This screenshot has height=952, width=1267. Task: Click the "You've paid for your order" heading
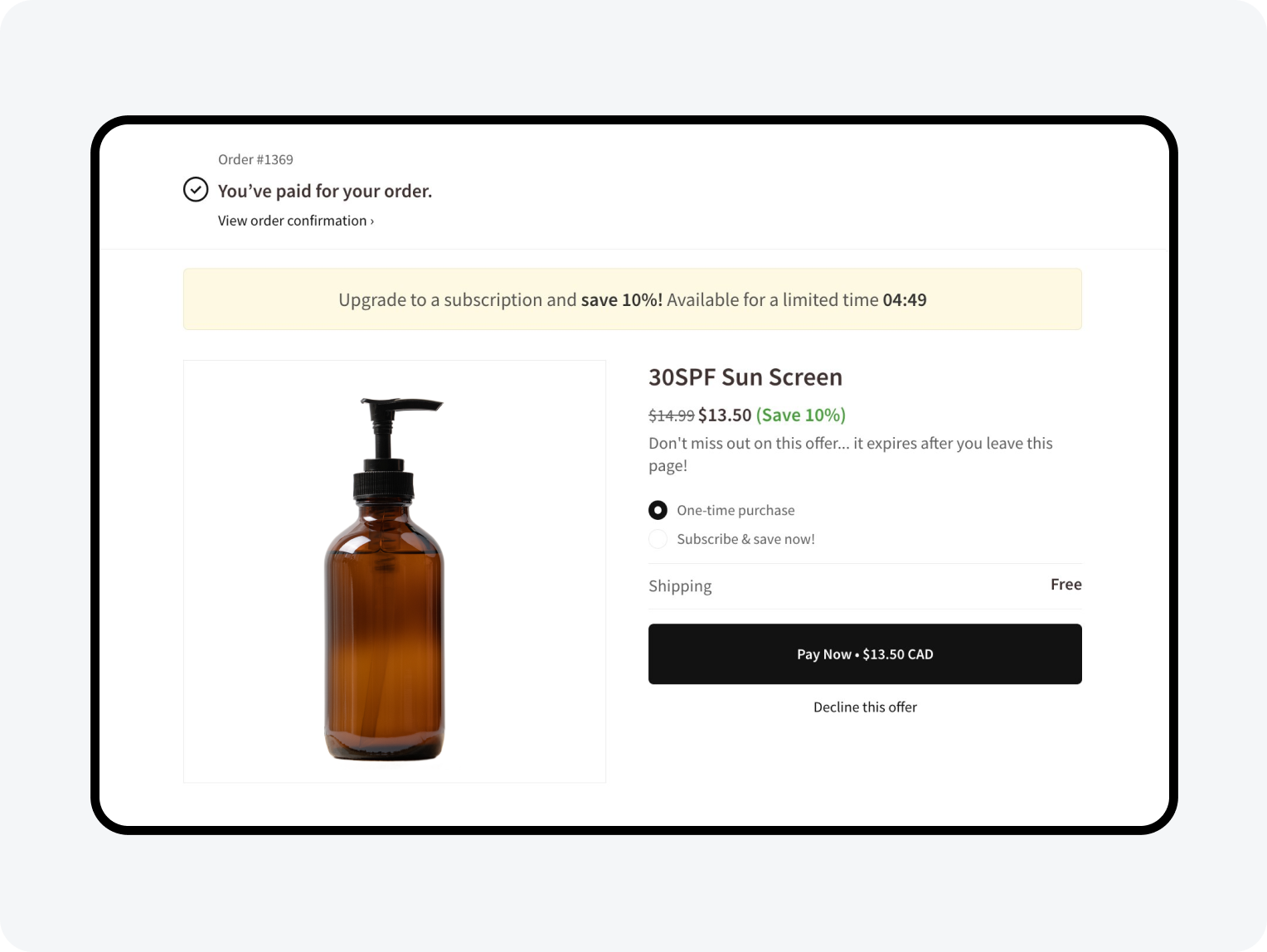(x=325, y=192)
